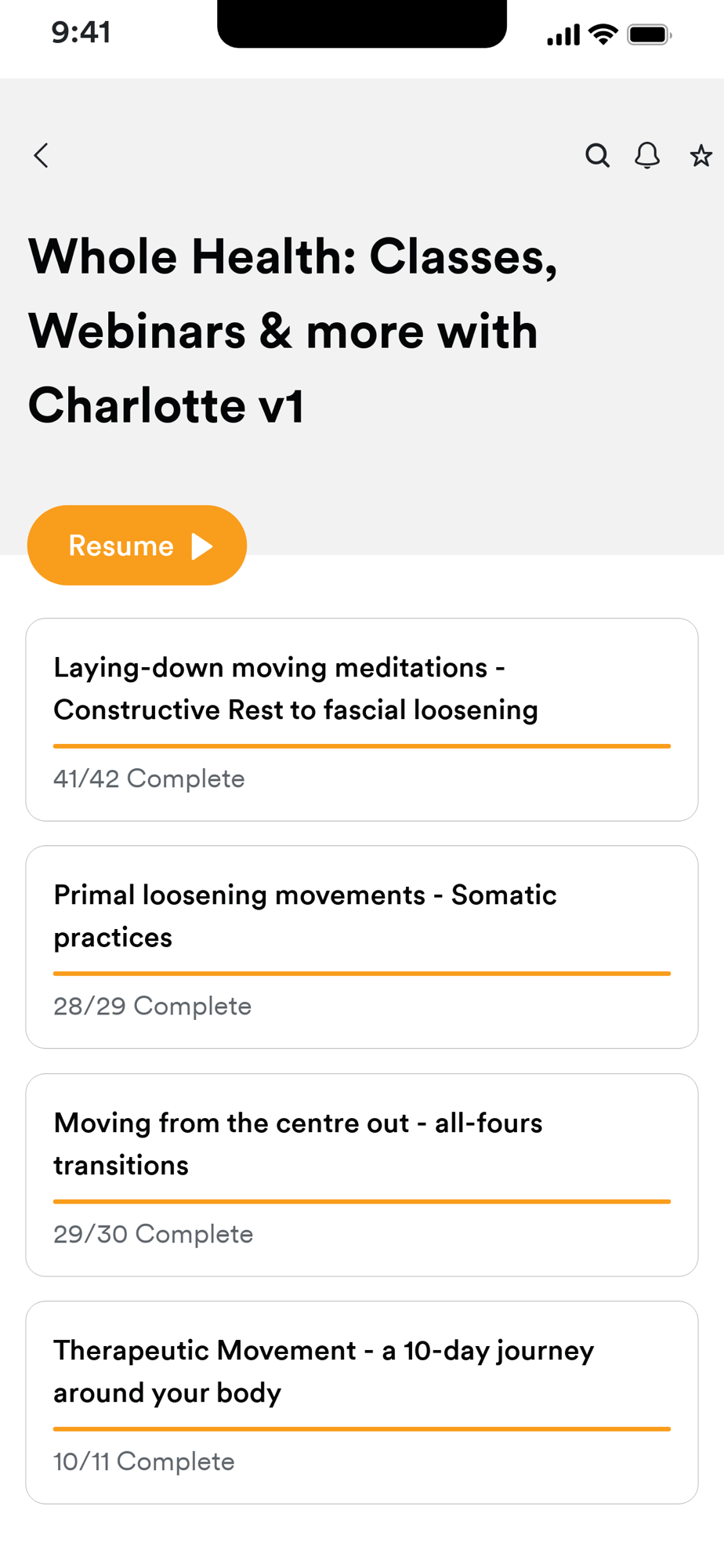The width and height of the screenshot is (724, 1568).
Task: Favorite this course with star icon
Action: point(700,156)
